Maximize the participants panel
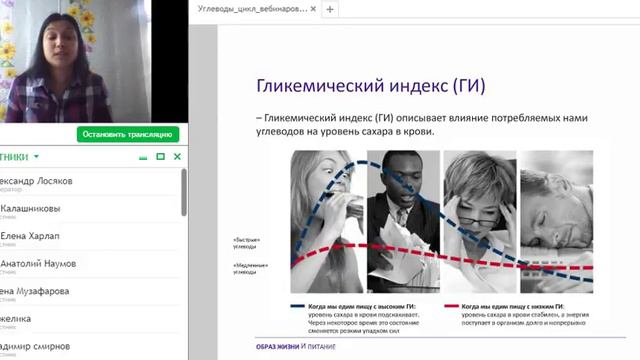 [x=160, y=156]
